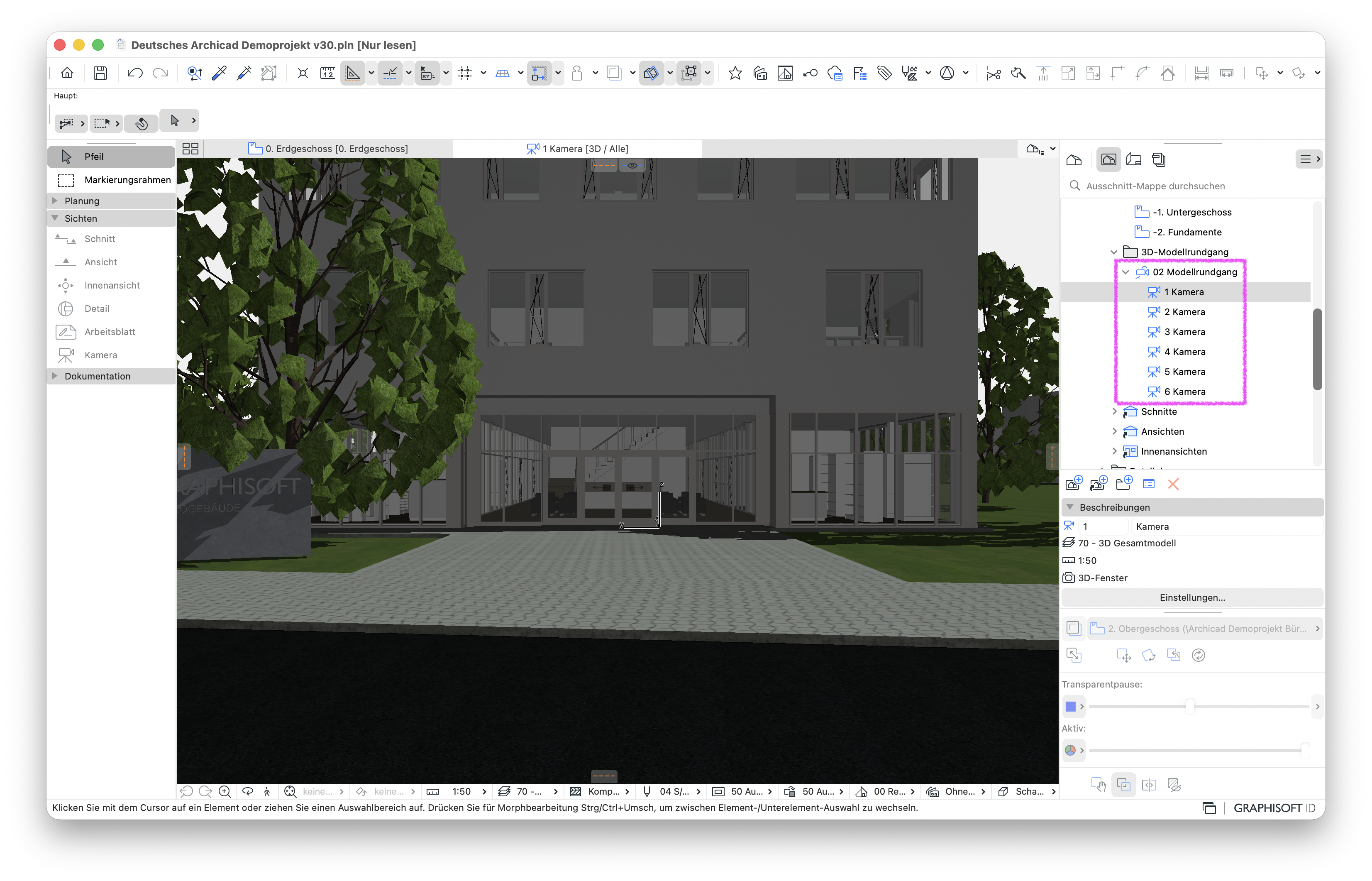Viewport: 1372px width, 881px height.
Task: Switch to 0. Erdgeschoss tab
Action: point(328,149)
